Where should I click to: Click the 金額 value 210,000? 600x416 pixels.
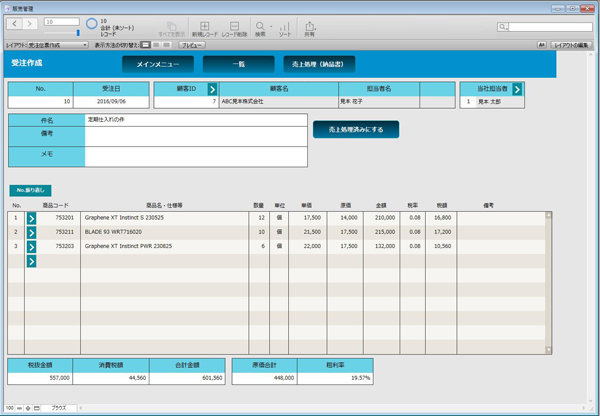click(x=385, y=217)
